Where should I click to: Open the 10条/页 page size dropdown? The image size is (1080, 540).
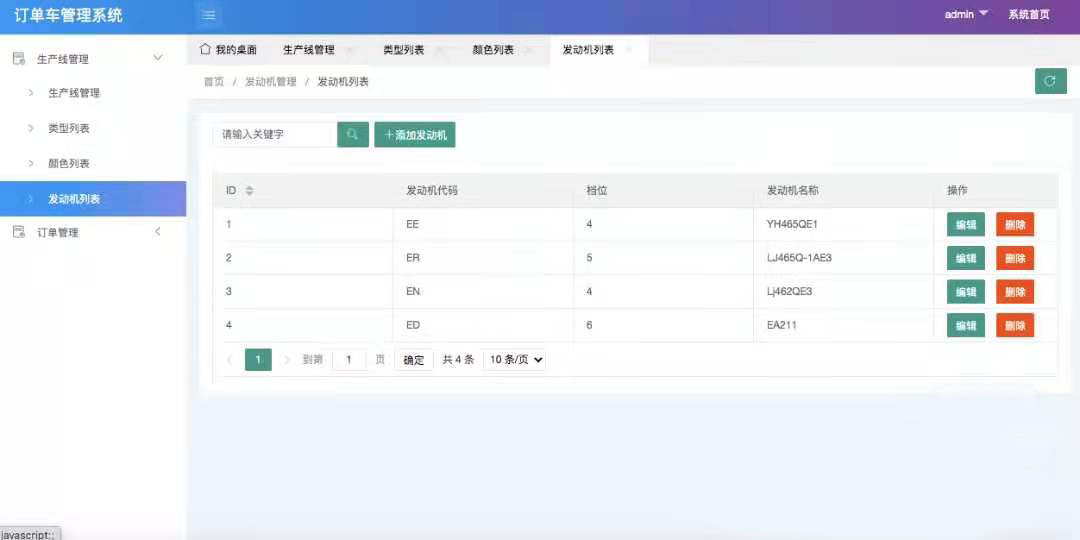click(515, 360)
